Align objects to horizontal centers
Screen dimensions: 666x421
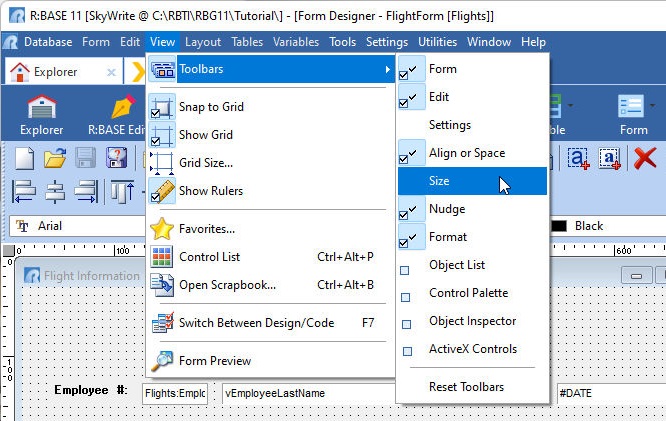pyautogui.click(x=55, y=192)
